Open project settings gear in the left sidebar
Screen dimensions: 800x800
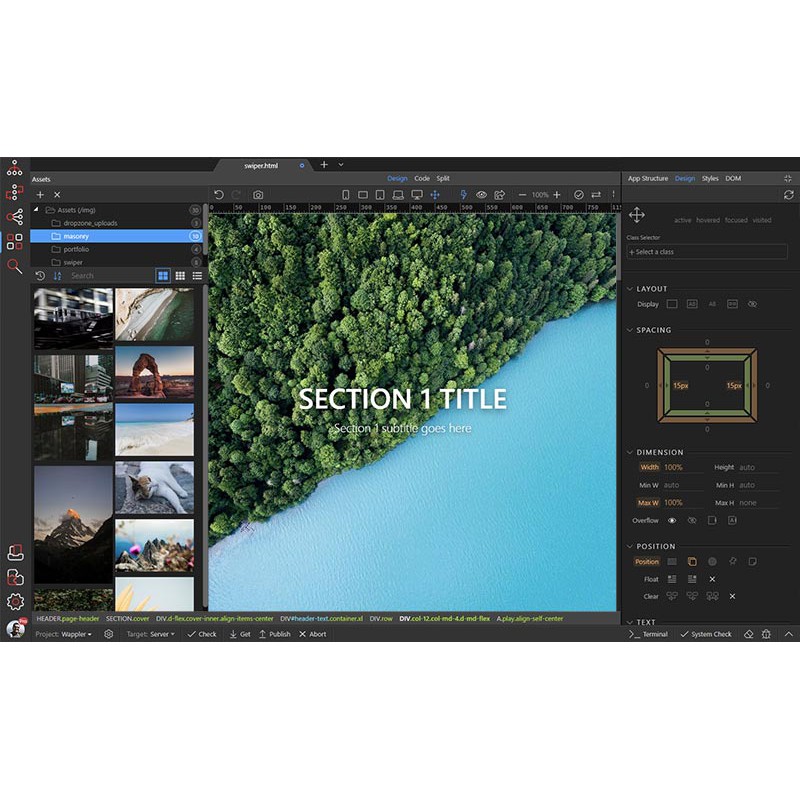pos(14,601)
